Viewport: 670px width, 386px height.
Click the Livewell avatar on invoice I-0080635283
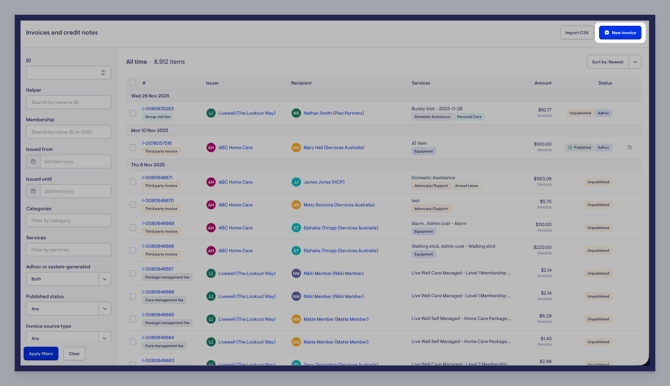[x=211, y=113]
